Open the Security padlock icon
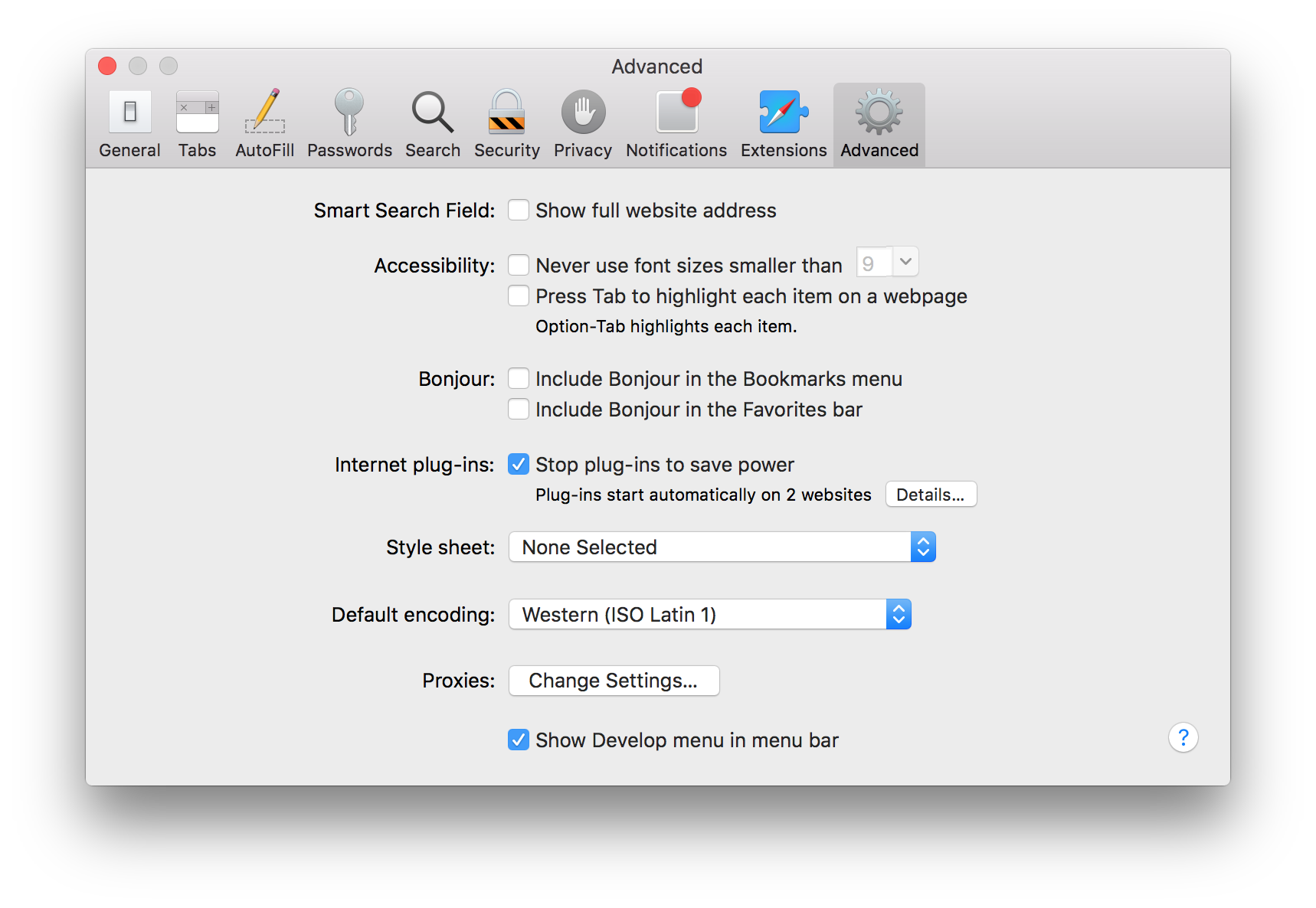 pyautogui.click(x=506, y=112)
